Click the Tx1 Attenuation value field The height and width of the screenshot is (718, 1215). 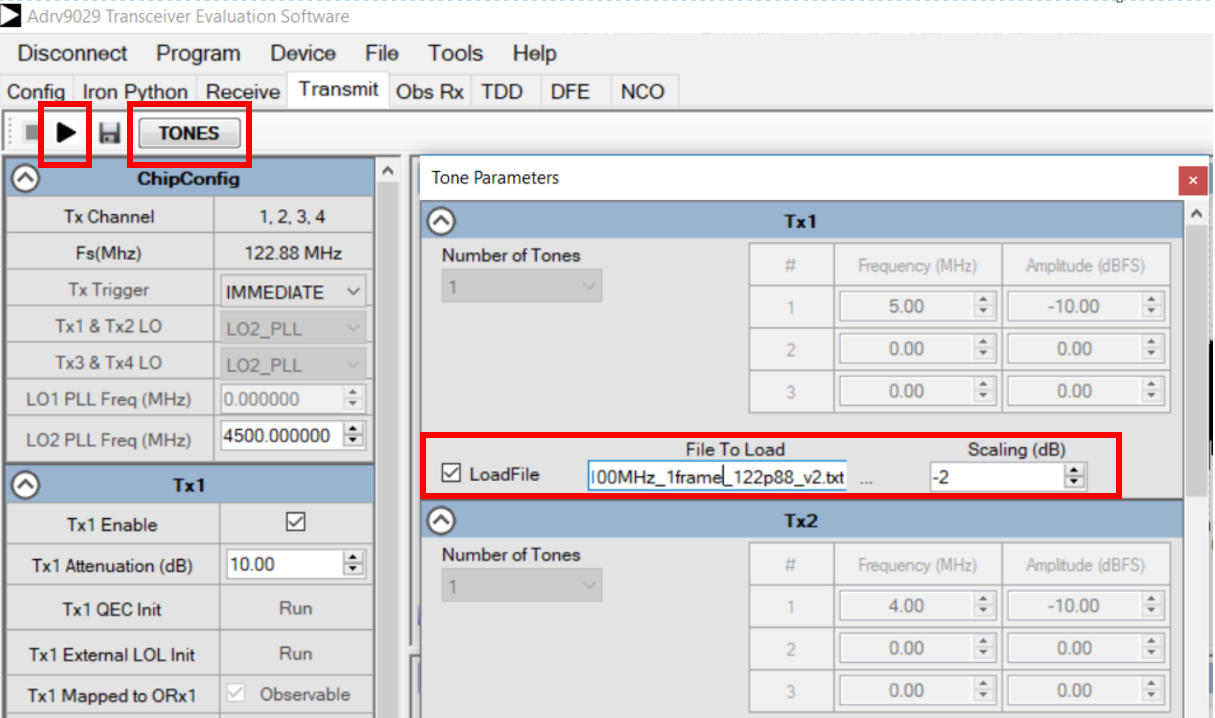284,564
